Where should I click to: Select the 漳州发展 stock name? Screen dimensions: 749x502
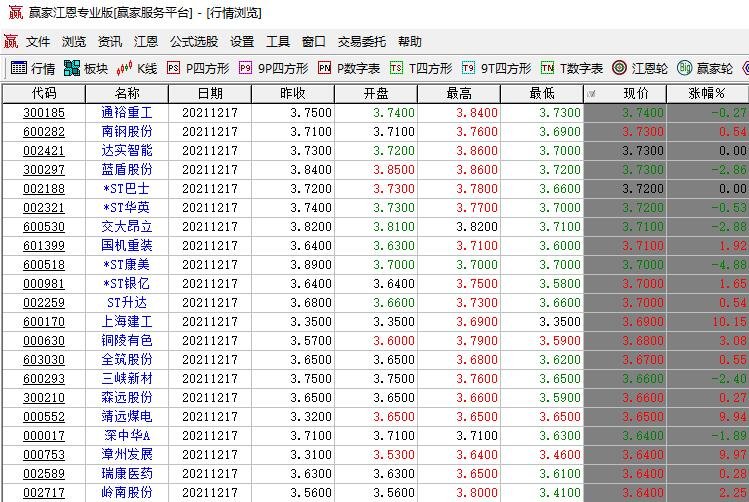tap(127, 454)
